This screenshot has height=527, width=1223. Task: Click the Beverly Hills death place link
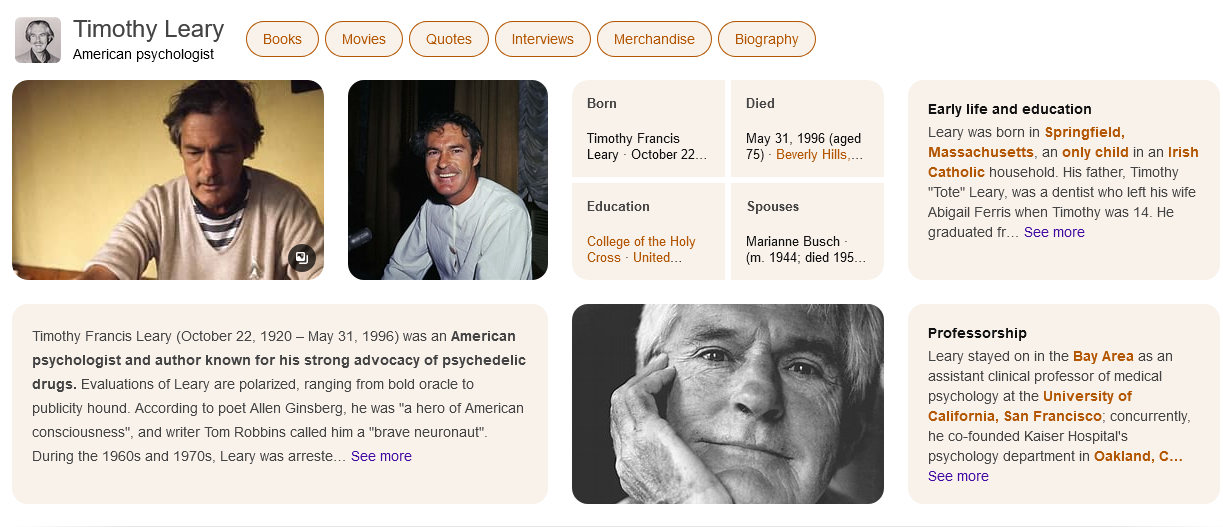click(x=818, y=155)
